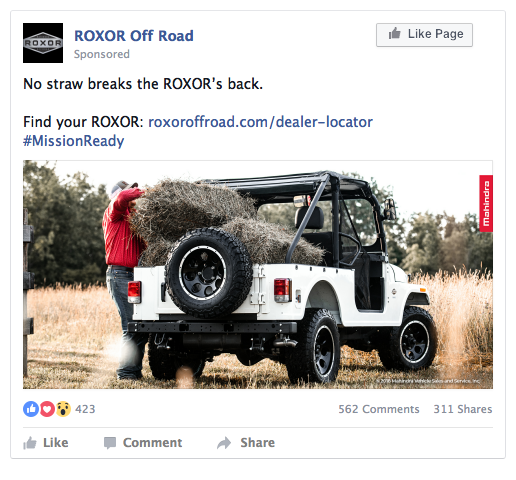Click the Share text button

pos(258,443)
